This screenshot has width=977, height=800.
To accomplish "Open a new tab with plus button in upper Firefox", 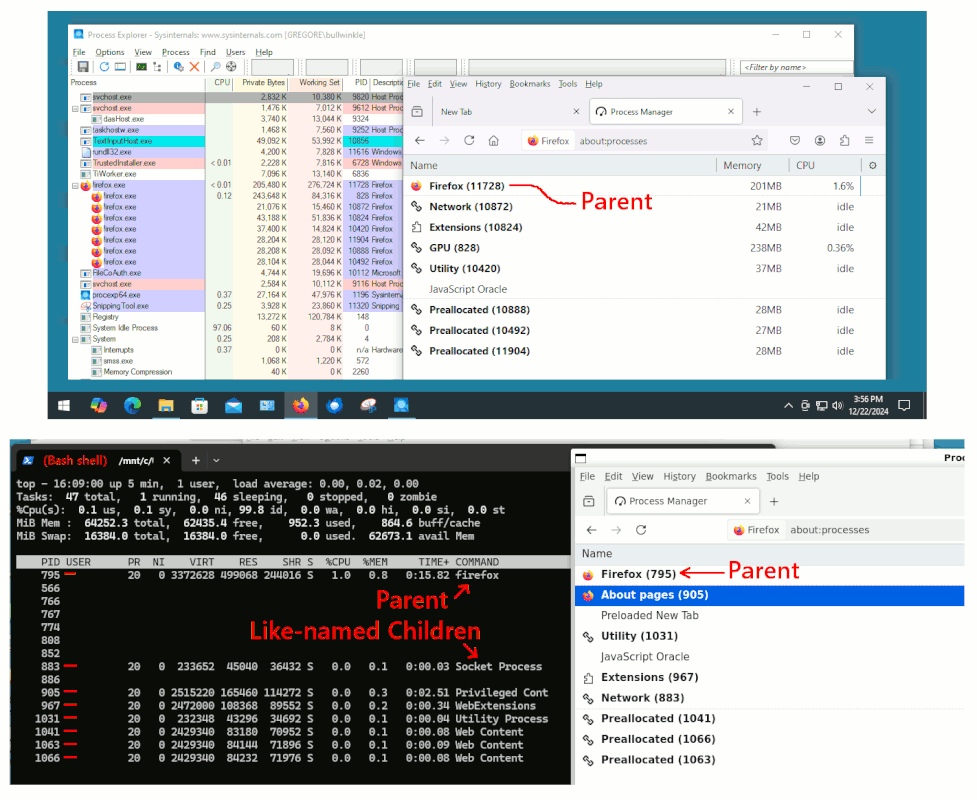I will pos(756,112).
